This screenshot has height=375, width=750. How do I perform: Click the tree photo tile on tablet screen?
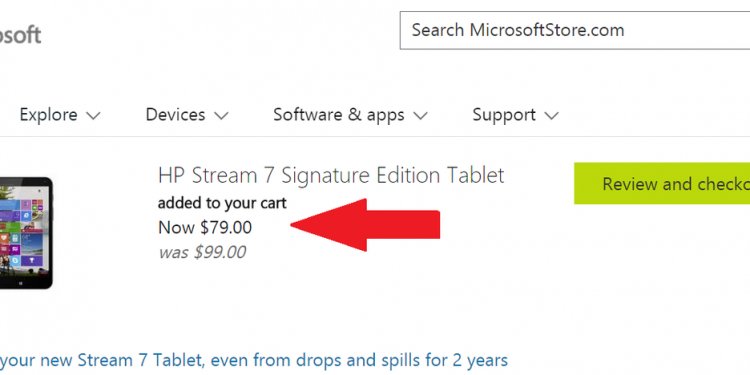pyautogui.click(x=7, y=192)
